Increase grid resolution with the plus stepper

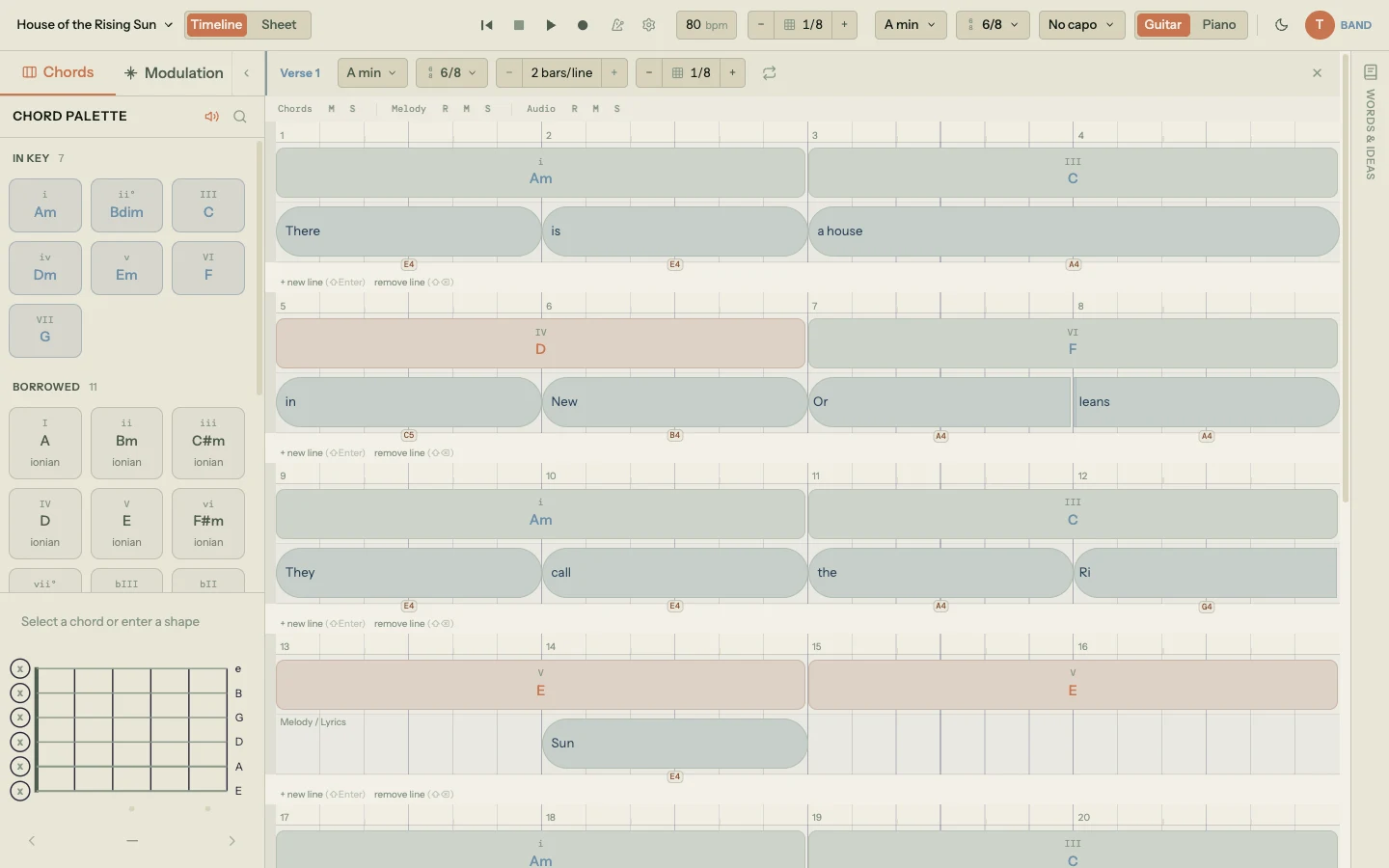tap(845, 25)
